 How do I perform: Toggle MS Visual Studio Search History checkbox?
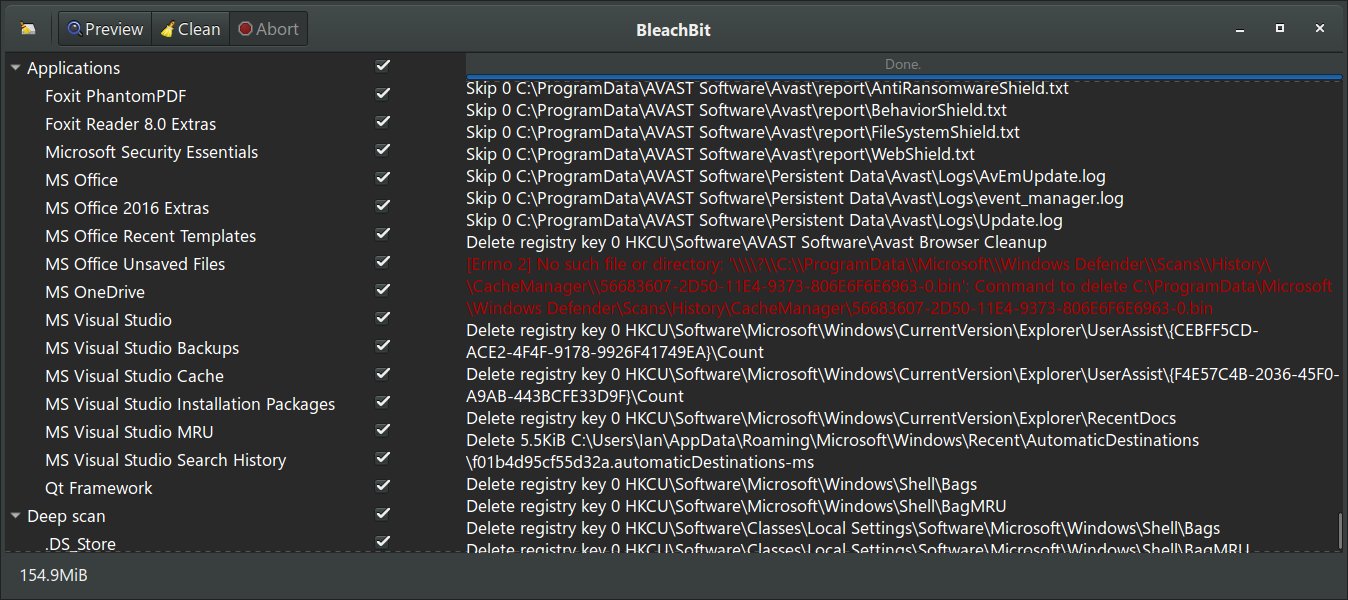click(x=383, y=458)
